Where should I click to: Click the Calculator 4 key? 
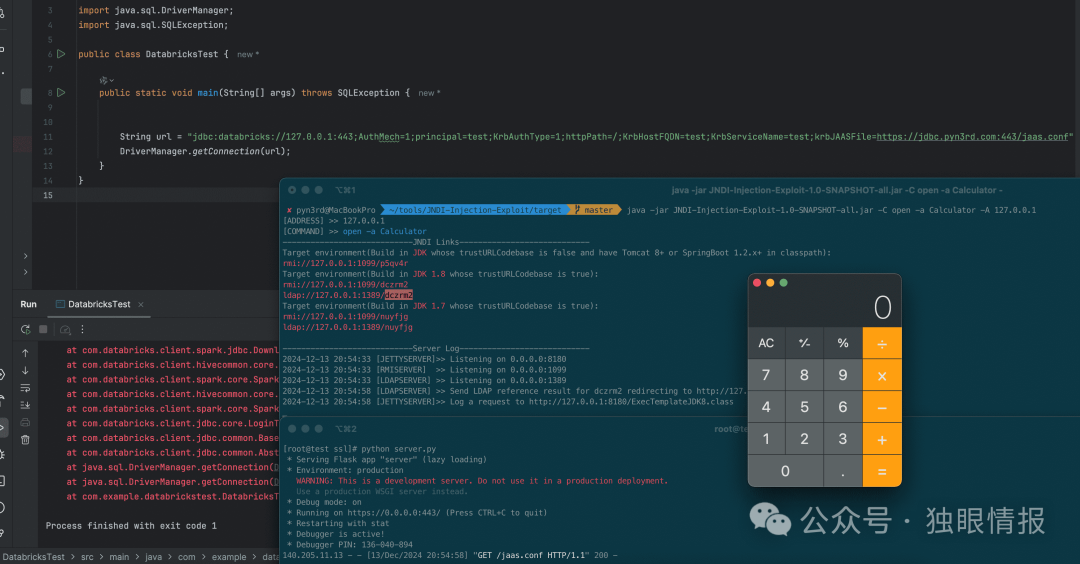(766, 408)
